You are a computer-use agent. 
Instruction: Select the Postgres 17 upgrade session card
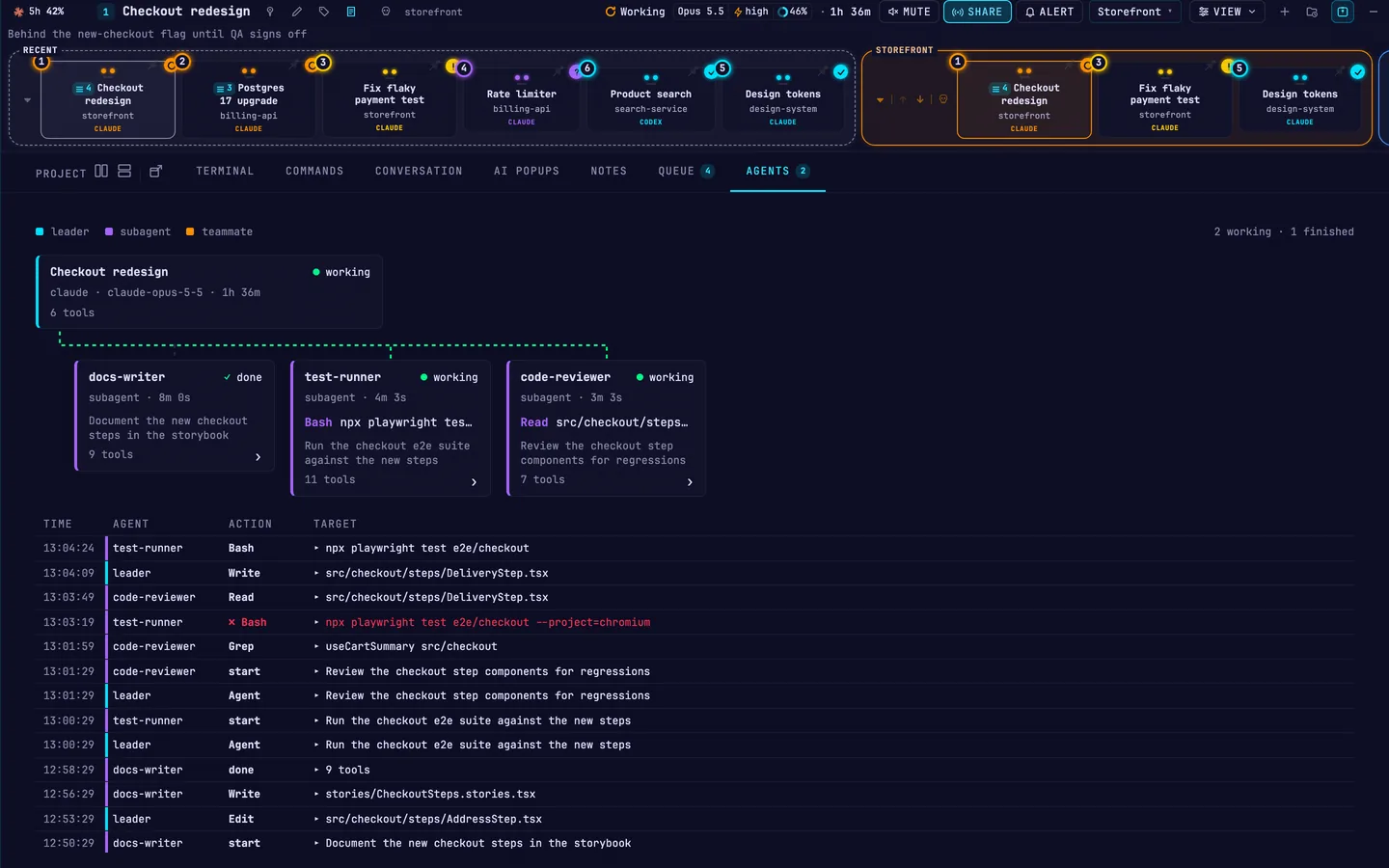point(249,100)
